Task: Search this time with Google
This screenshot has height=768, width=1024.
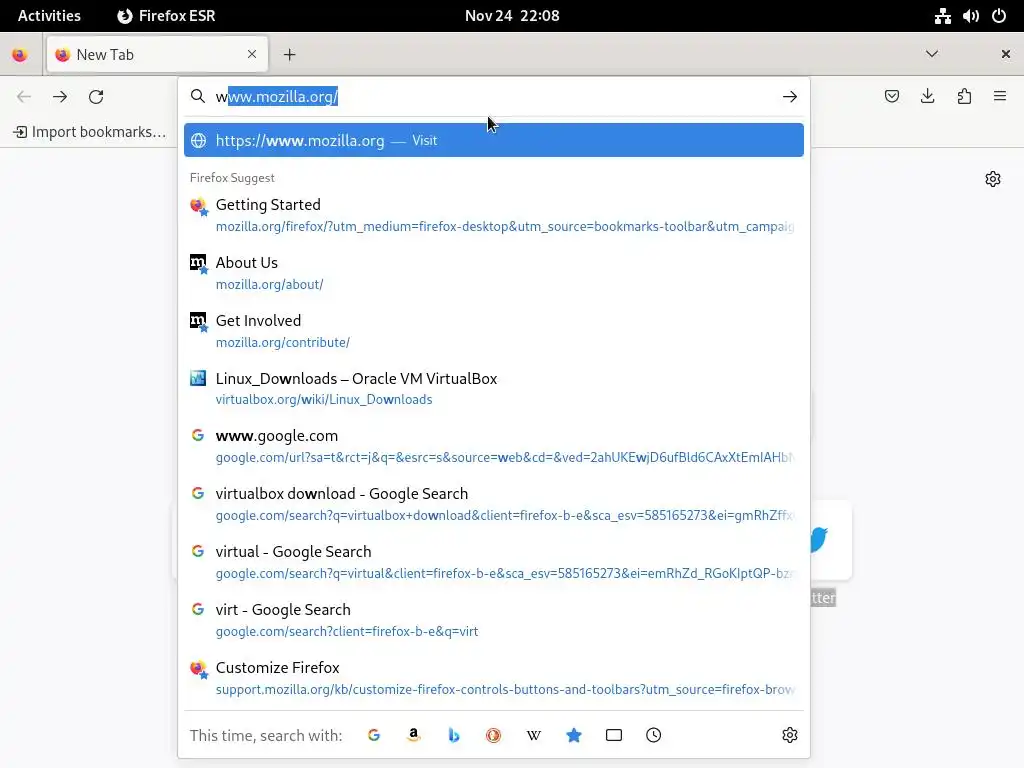Action: (x=374, y=735)
